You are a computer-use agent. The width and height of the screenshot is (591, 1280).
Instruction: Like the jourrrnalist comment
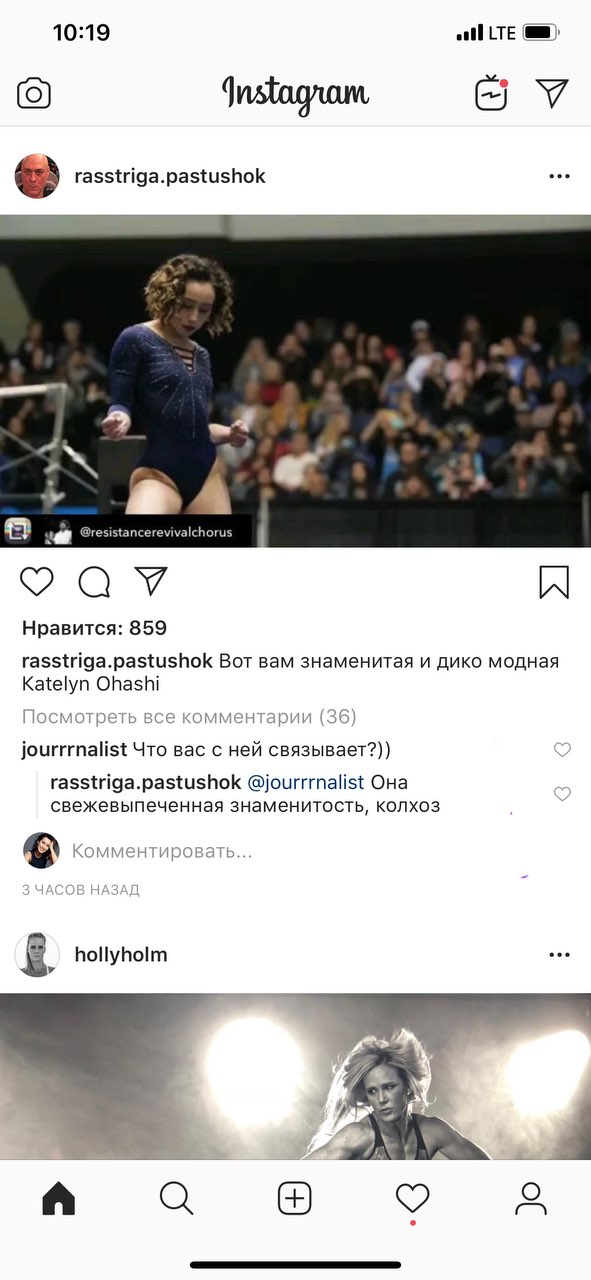tap(562, 750)
